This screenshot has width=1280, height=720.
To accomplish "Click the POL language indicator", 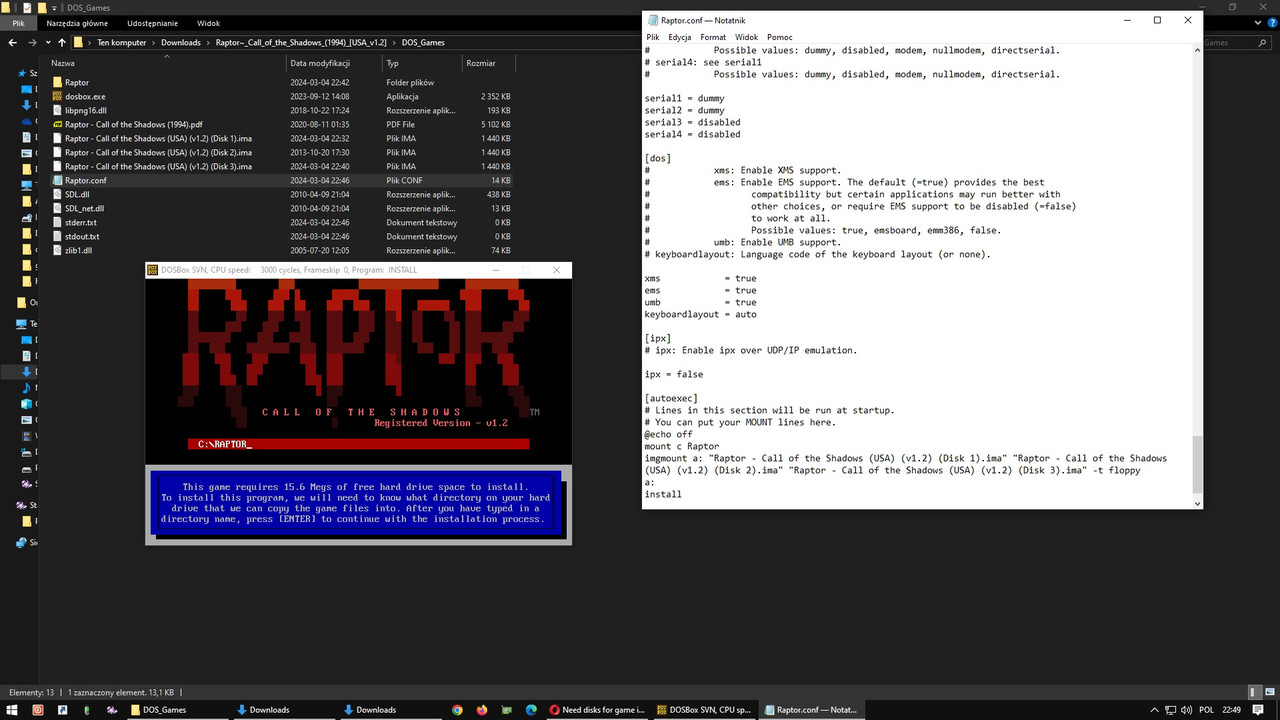I will pos(1206,710).
